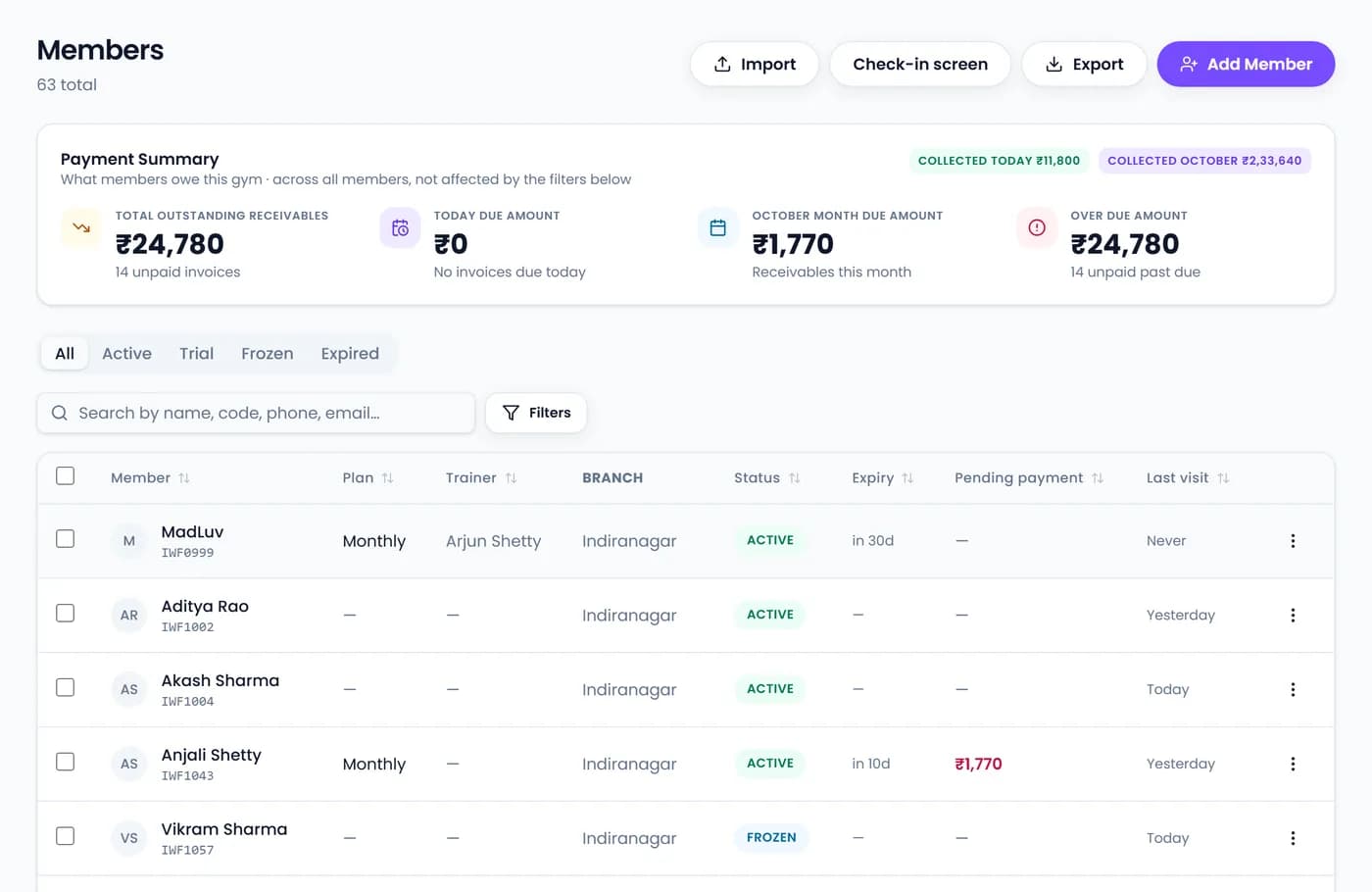
Task: Click the October month due calendar icon
Action: 718,227
